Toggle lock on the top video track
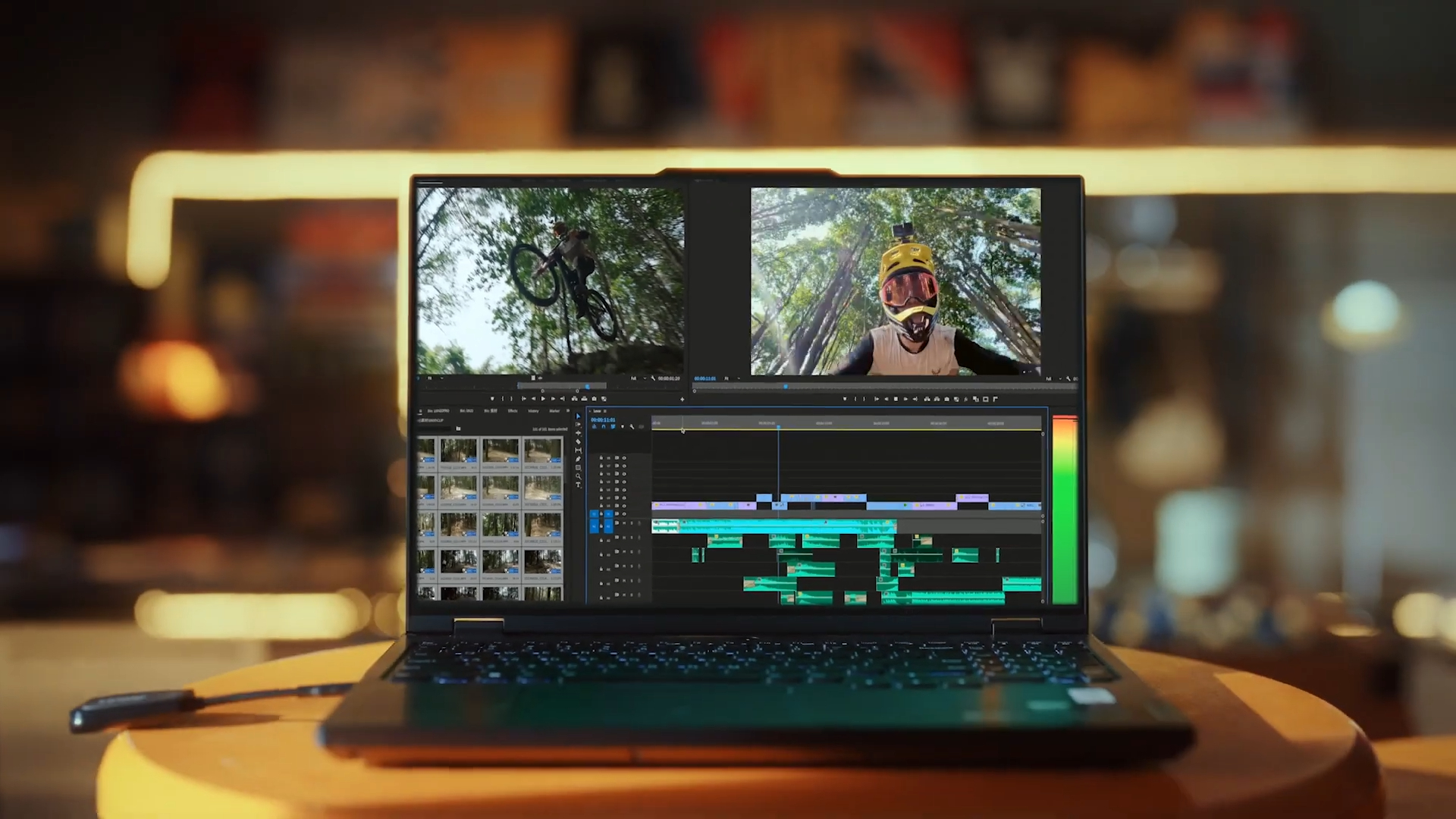The image size is (1456, 819). pyautogui.click(x=601, y=458)
